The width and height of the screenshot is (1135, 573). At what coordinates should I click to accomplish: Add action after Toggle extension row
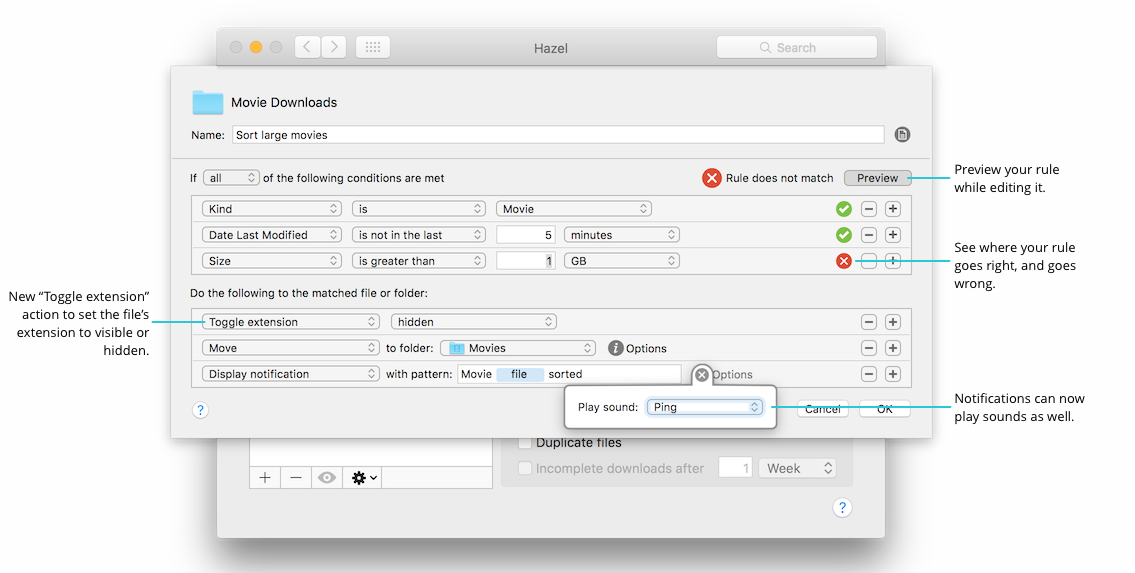[x=893, y=322]
